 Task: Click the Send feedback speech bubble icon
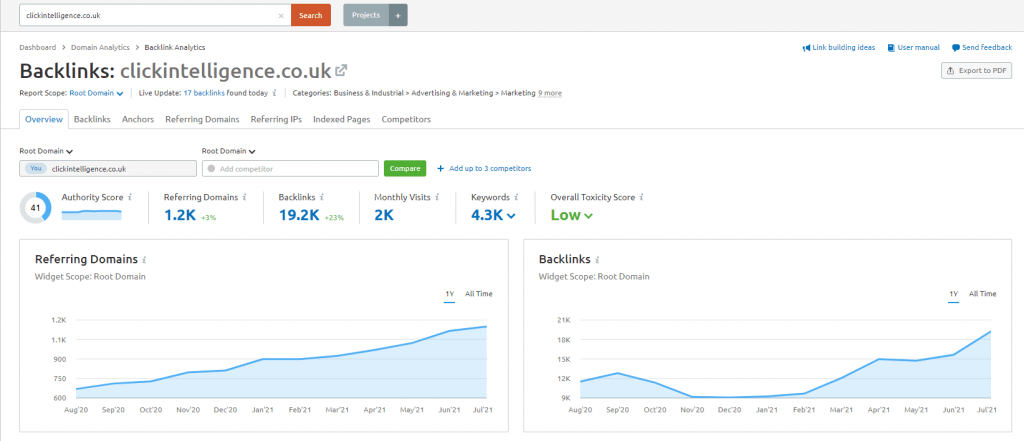click(956, 48)
